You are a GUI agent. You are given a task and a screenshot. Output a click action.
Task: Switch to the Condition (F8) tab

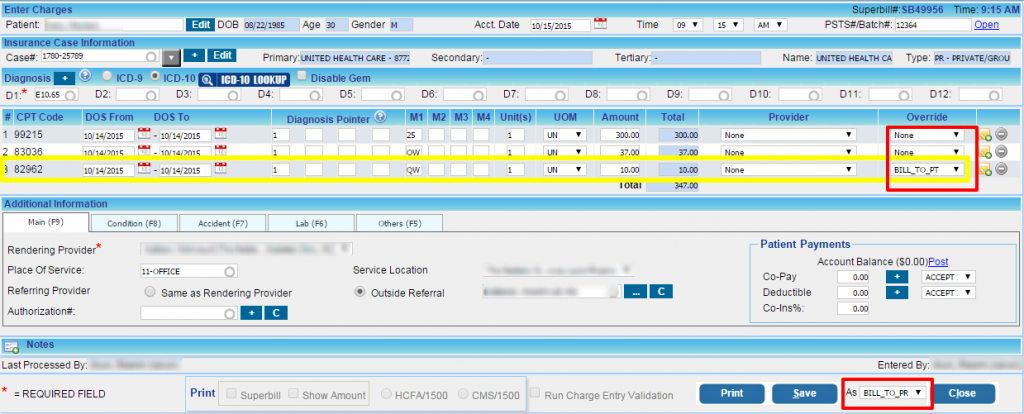coord(133,222)
